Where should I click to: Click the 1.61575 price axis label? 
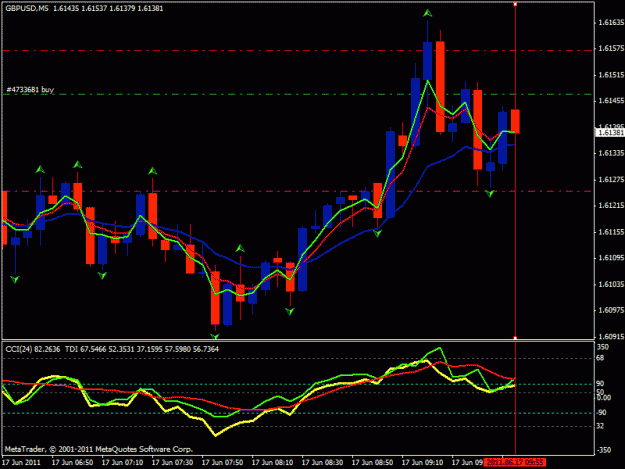pos(611,49)
